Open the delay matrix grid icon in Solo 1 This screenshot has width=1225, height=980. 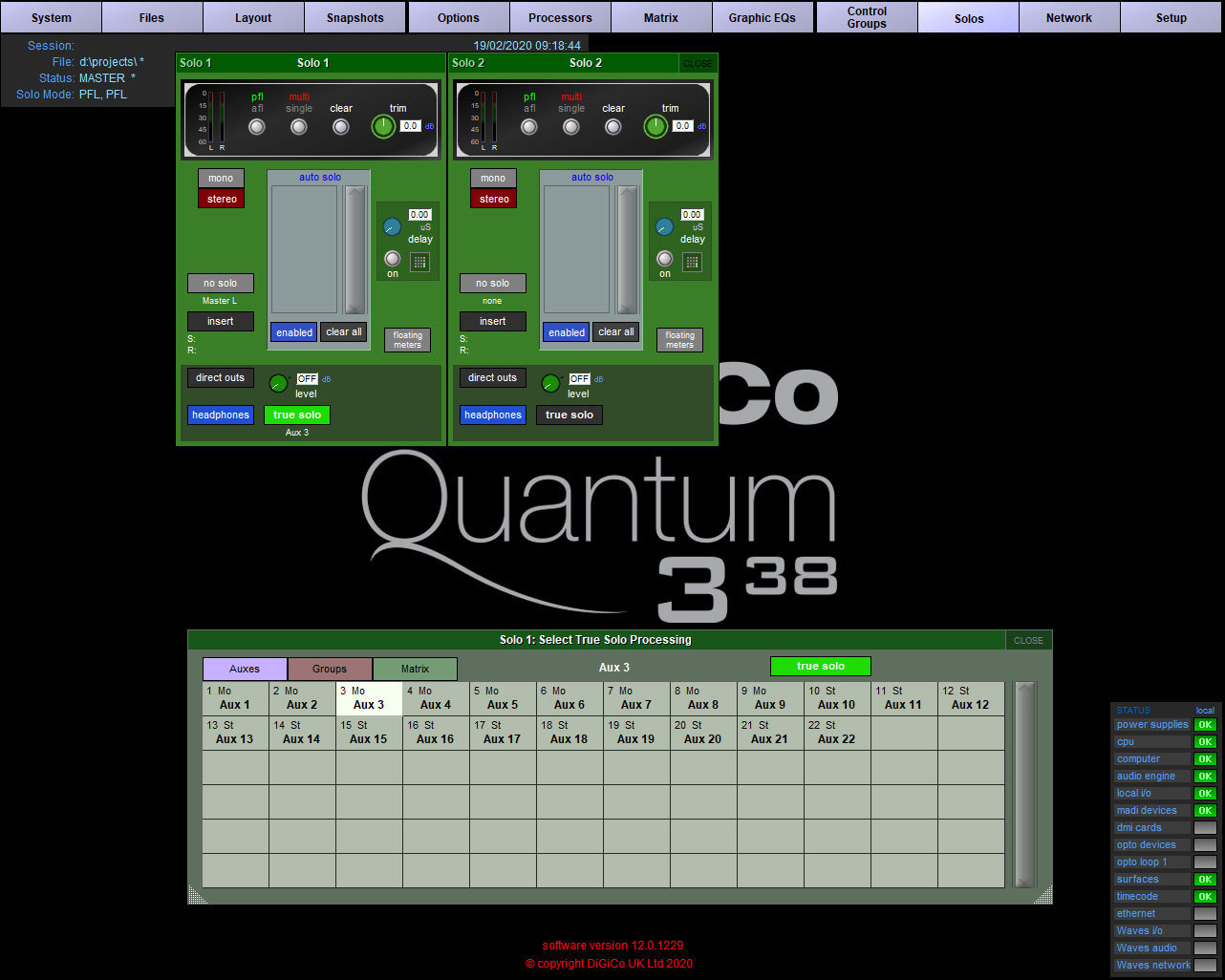pyautogui.click(x=420, y=263)
